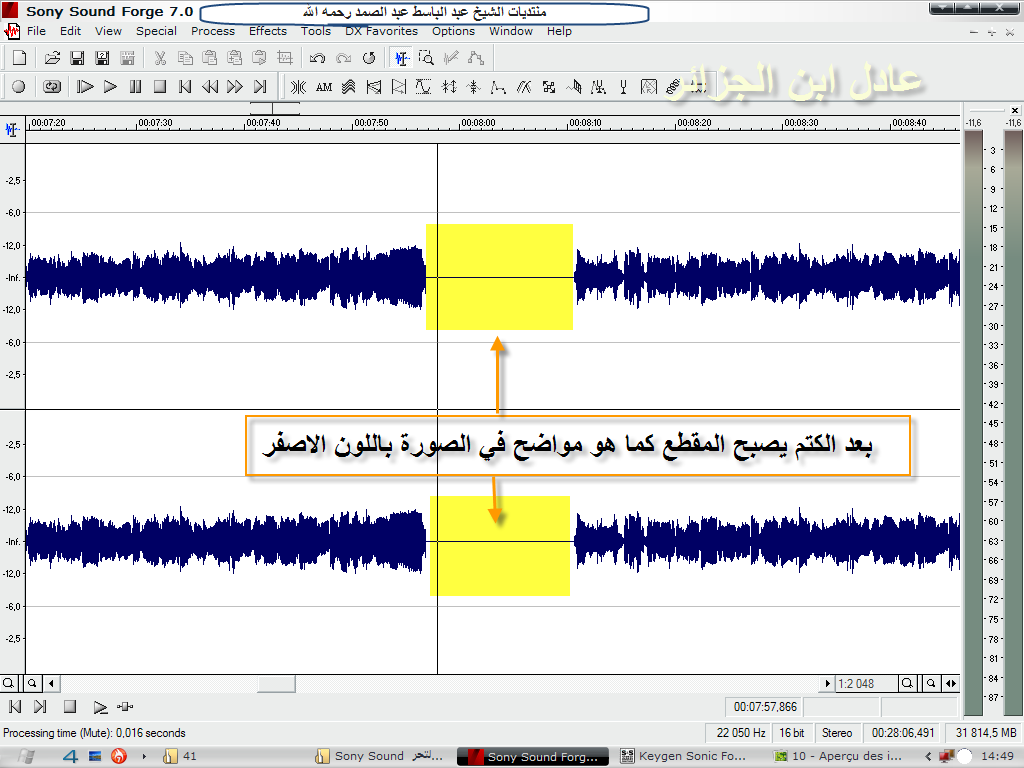
Task: Click the cursor position 00:07:57,866 field
Action: pyautogui.click(x=763, y=707)
